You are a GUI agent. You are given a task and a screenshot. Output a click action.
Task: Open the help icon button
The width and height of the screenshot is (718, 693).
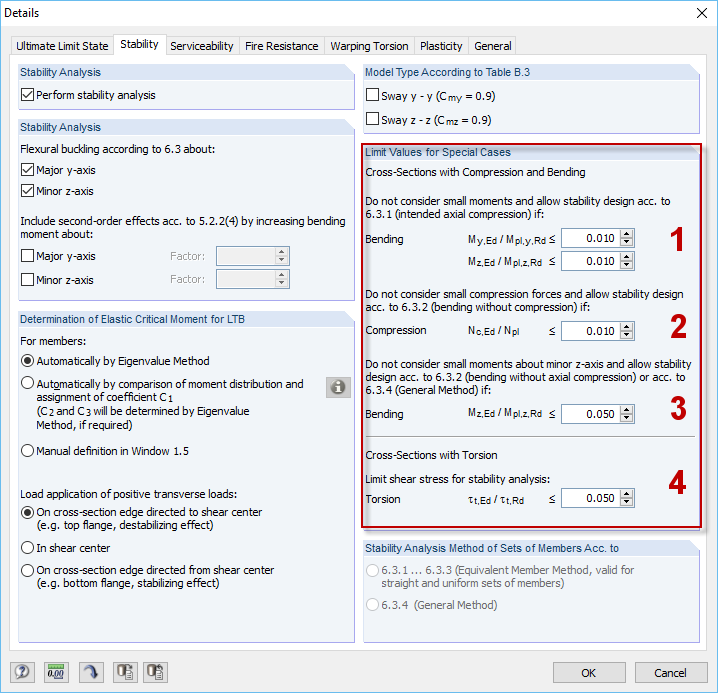22,672
